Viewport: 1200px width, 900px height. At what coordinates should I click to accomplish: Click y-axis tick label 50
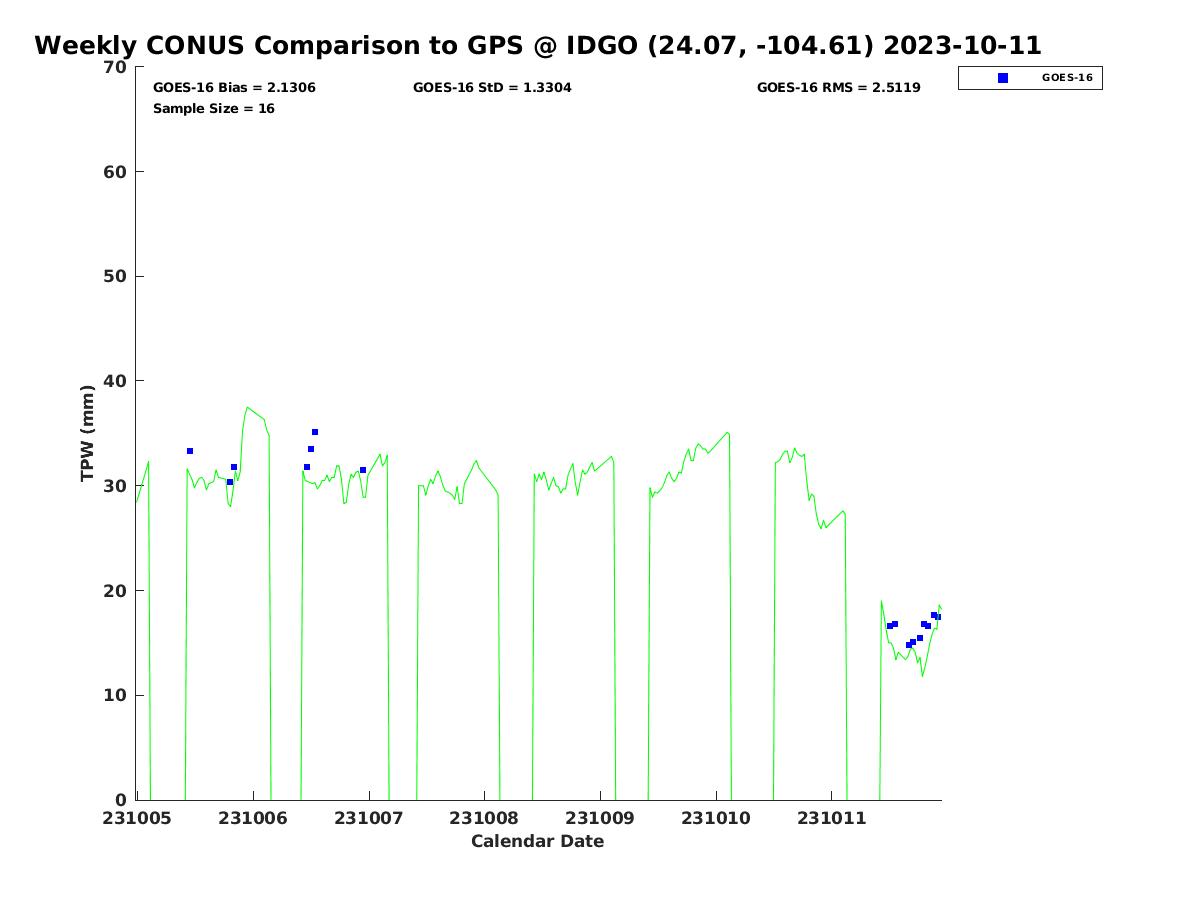116,276
